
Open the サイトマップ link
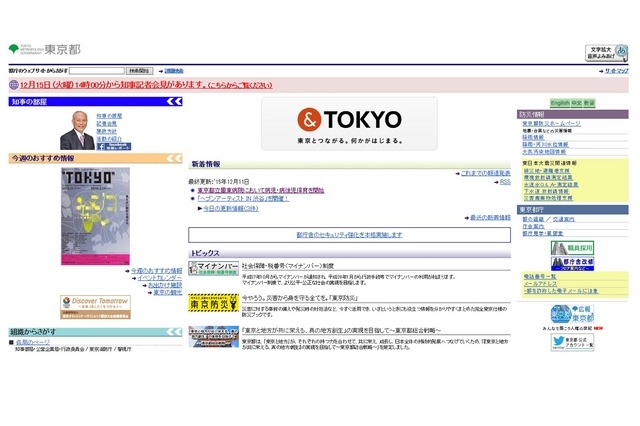(616, 71)
